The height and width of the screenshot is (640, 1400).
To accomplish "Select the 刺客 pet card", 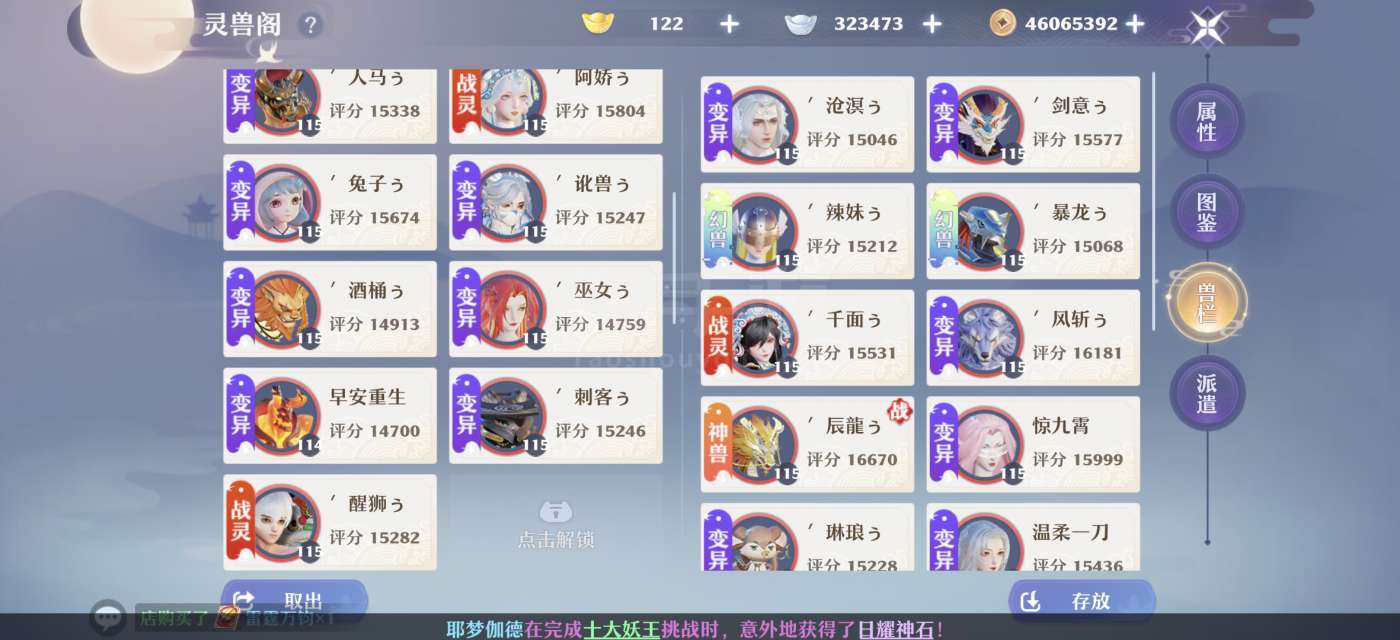I will (556, 415).
